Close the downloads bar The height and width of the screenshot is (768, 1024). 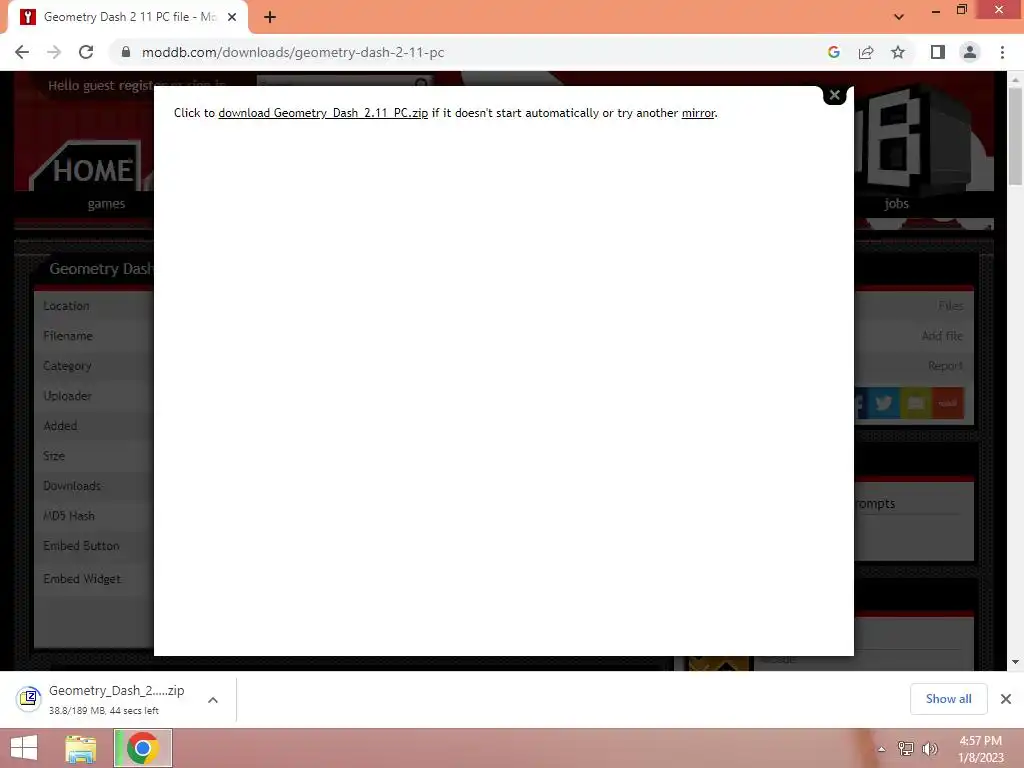pos(1006,699)
